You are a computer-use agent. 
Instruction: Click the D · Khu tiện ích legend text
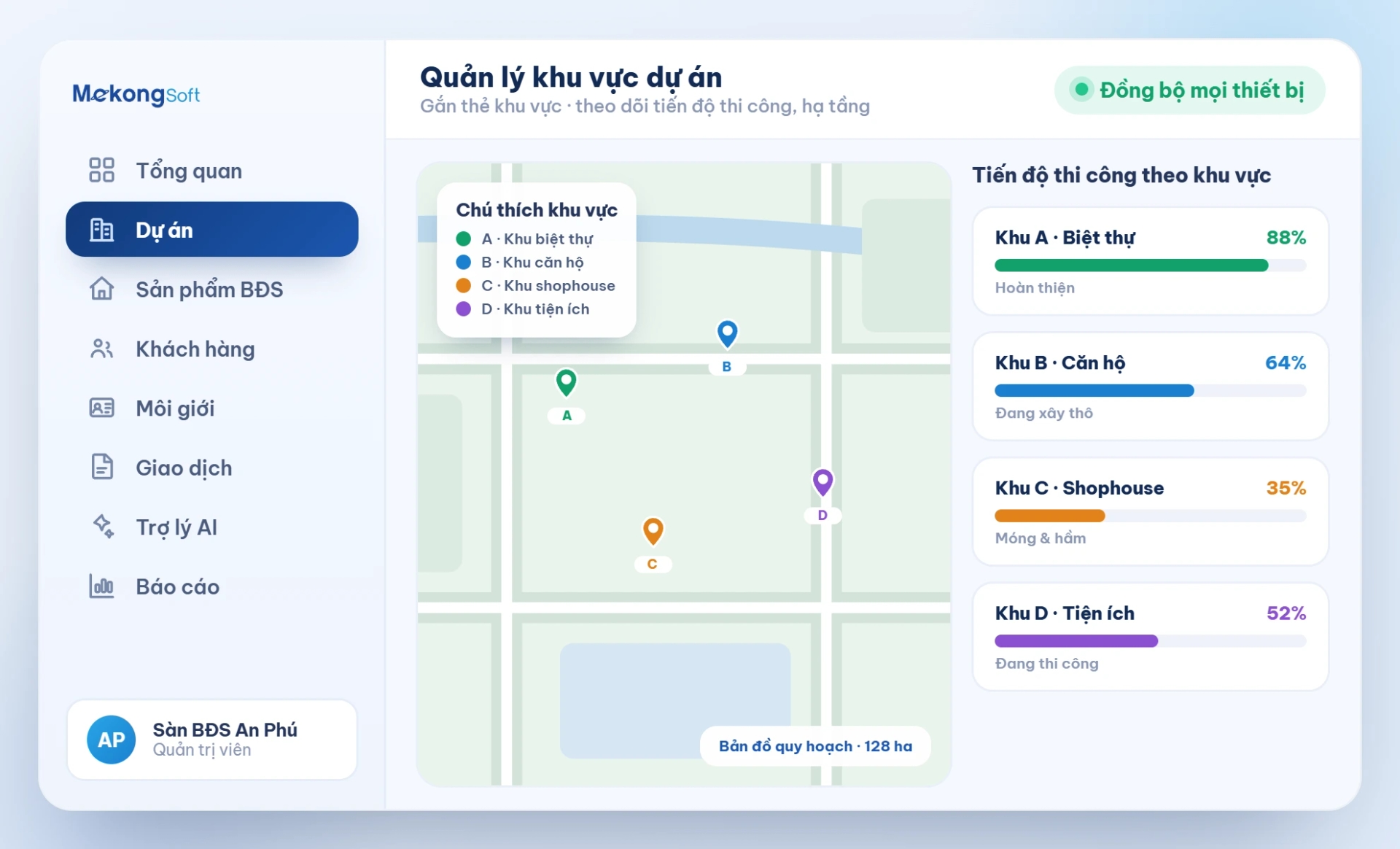(x=535, y=309)
